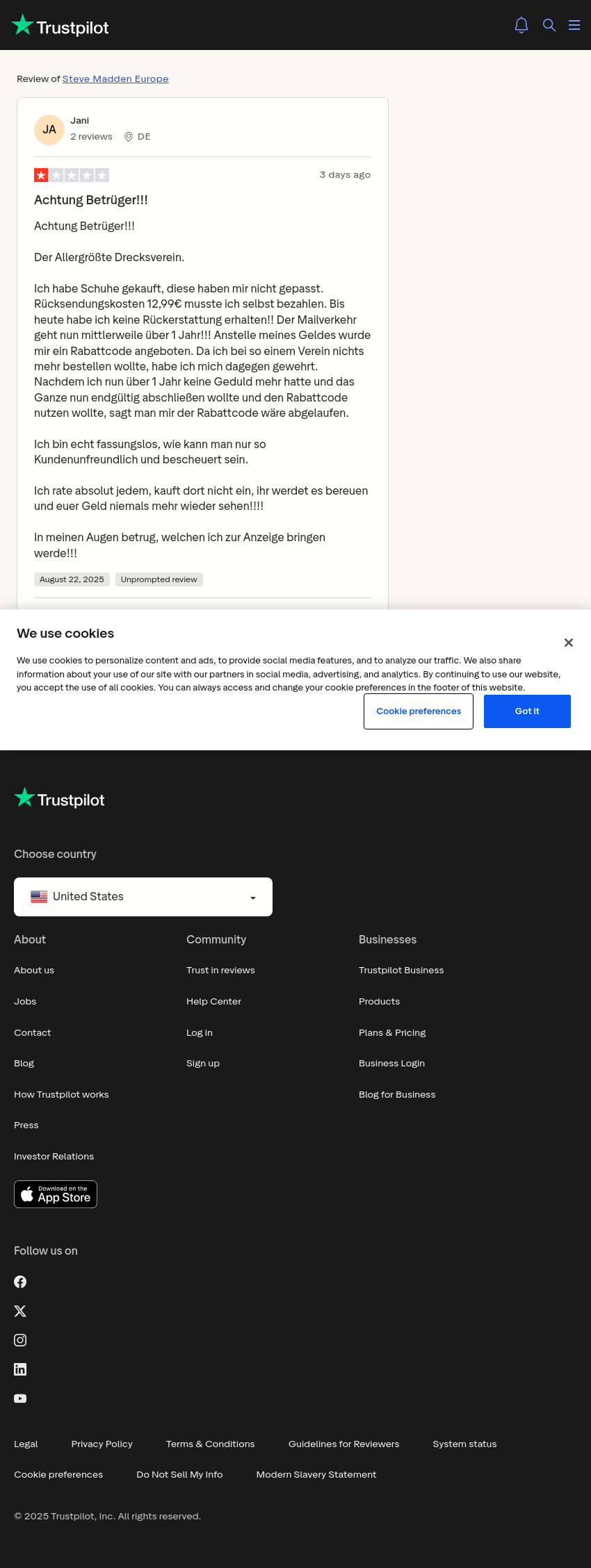Screen dimensions: 591x1568
Task: Go to Trustpilot home via header logo
Action: (x=60, y=26)
